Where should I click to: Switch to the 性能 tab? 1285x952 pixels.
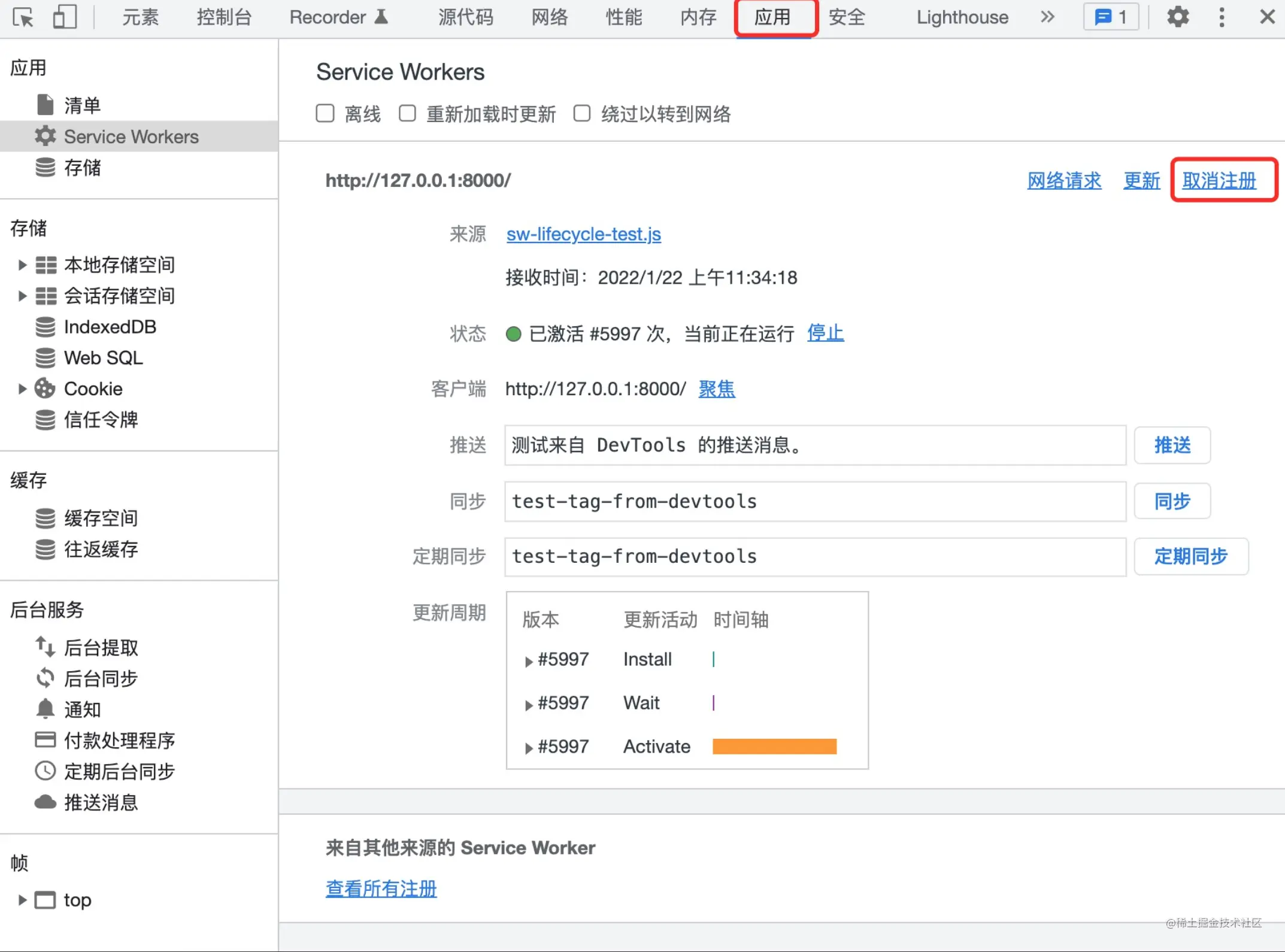(x=624, y=17)
